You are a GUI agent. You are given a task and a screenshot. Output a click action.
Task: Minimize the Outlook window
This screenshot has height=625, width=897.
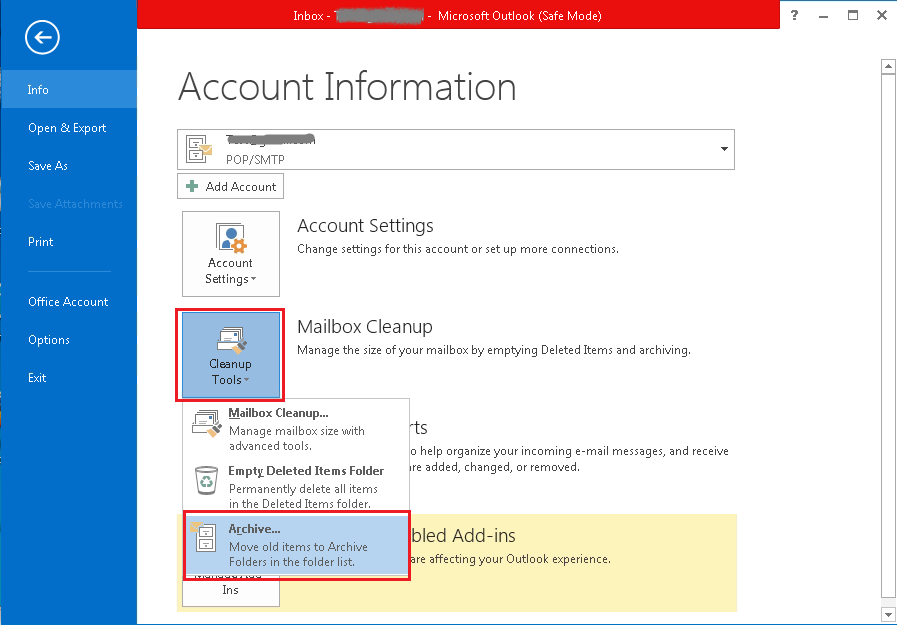coord(824,15)
